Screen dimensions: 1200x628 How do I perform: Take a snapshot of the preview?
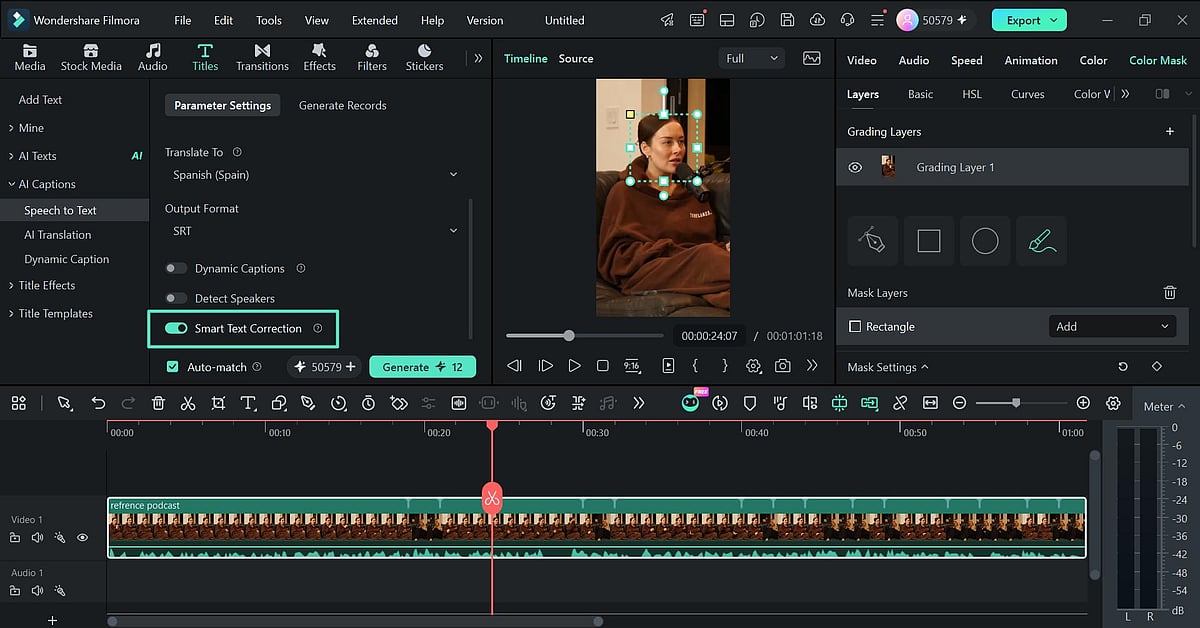(783, 366)
